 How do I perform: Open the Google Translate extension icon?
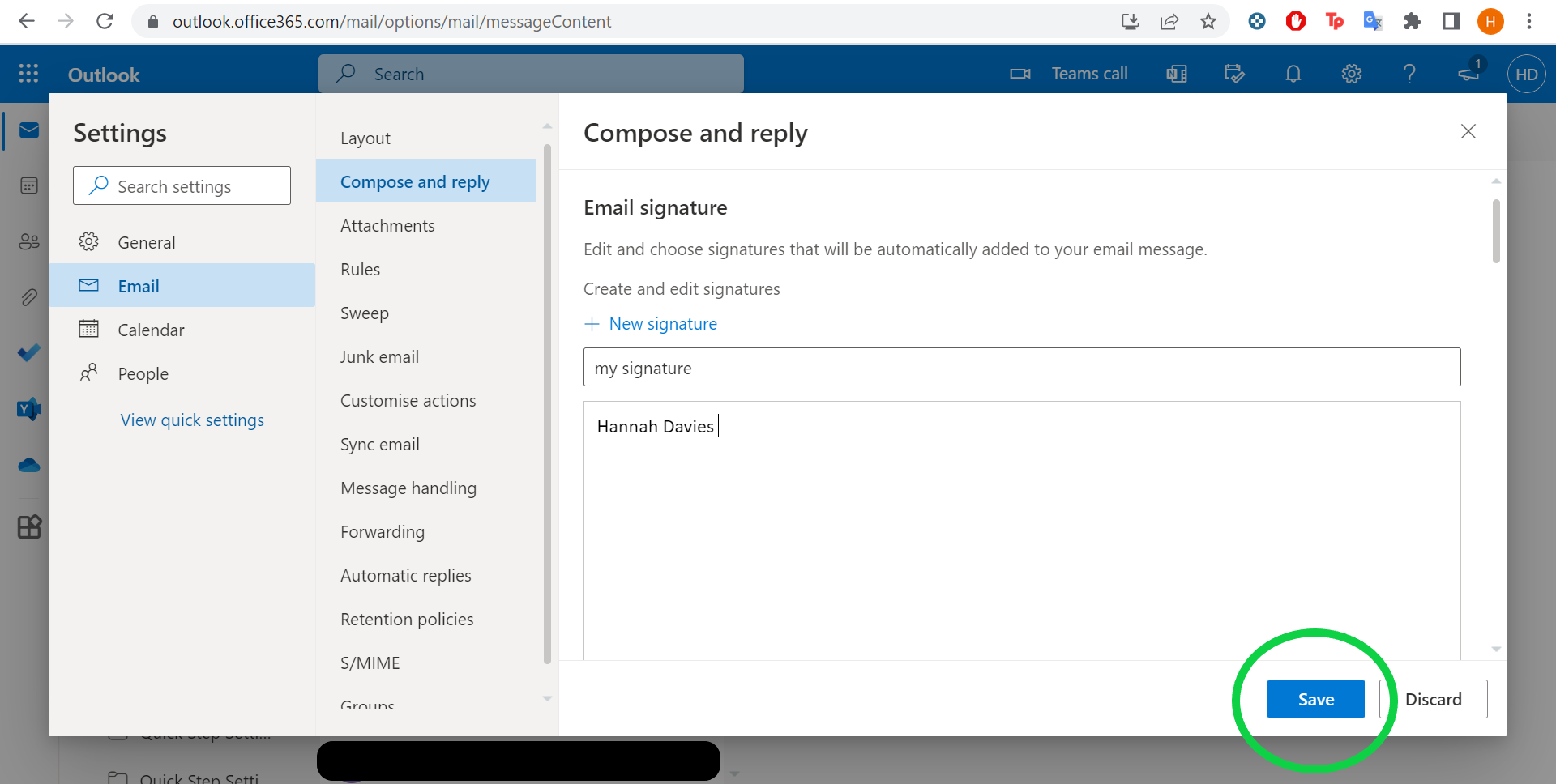(1373, 21)
